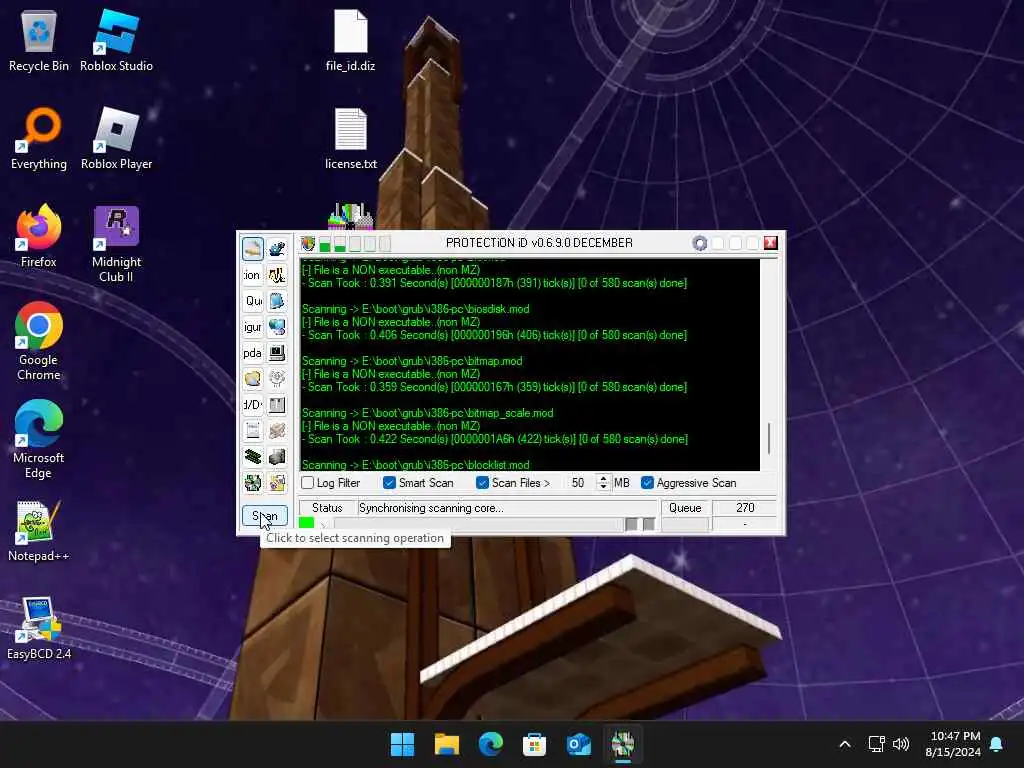Close Protection ID with the red X
Image resolution: width=1024 pixels, height=768 pixels.
tap(771, 243)
